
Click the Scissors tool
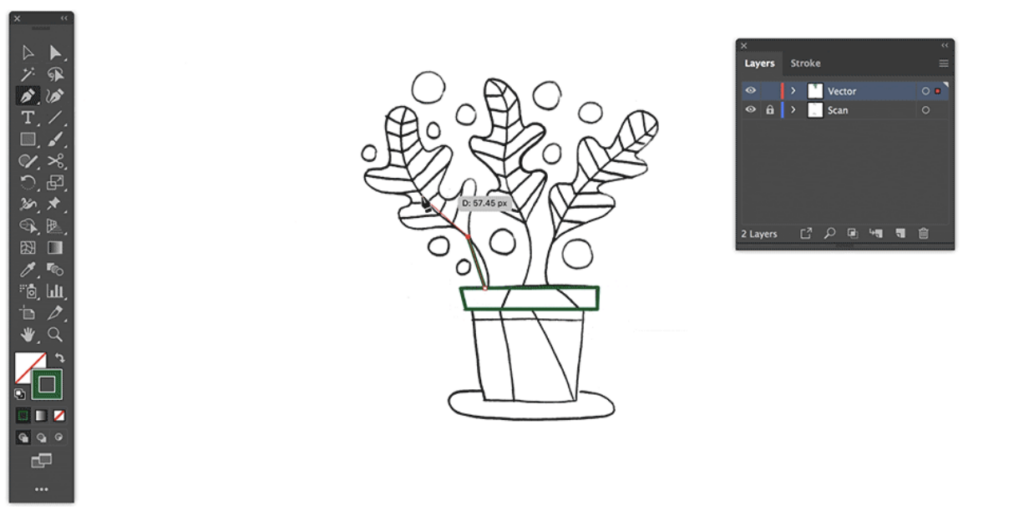55,161
